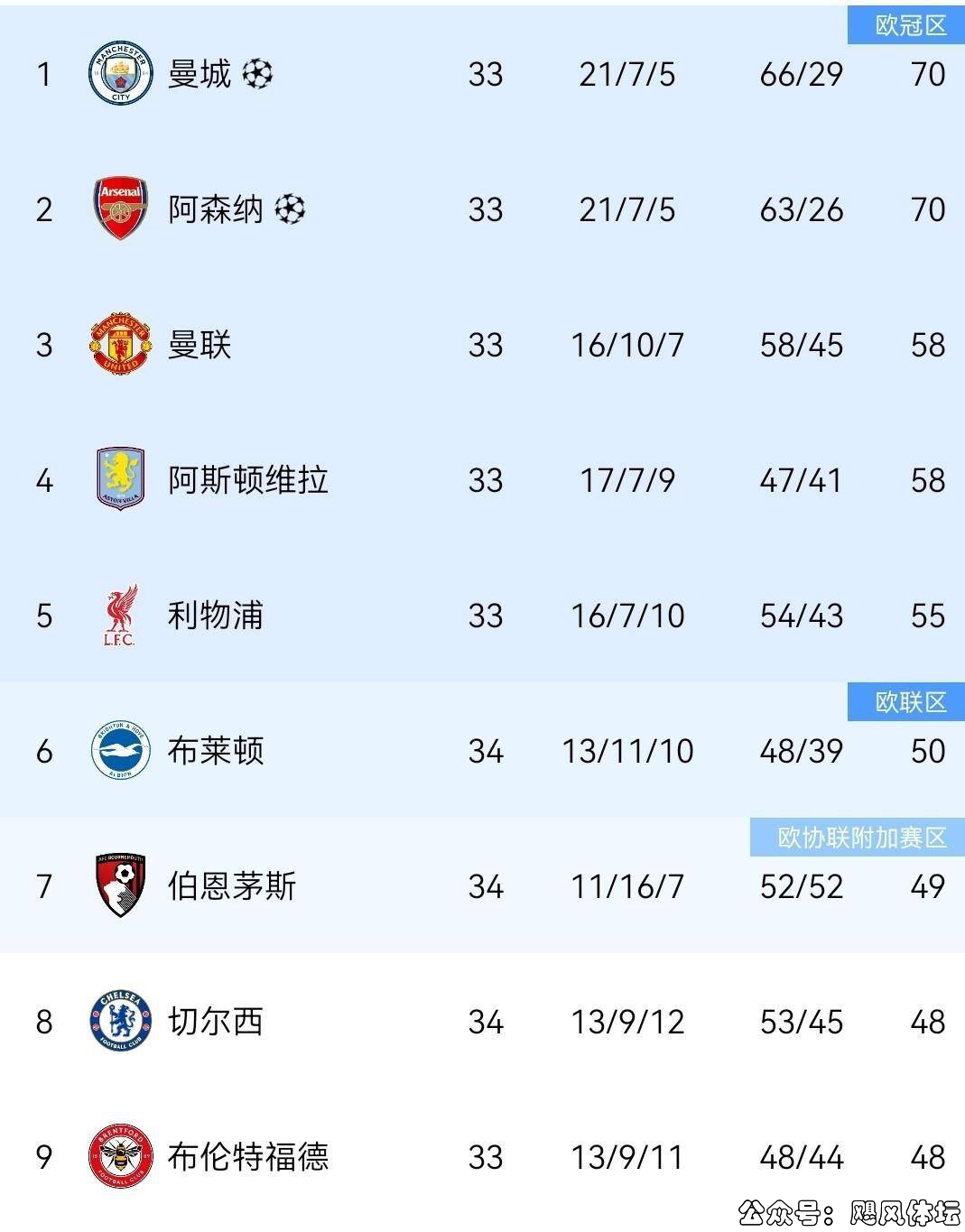Click the Manchester United club crest
The image size is (965, 1232).
click(121, 344)
